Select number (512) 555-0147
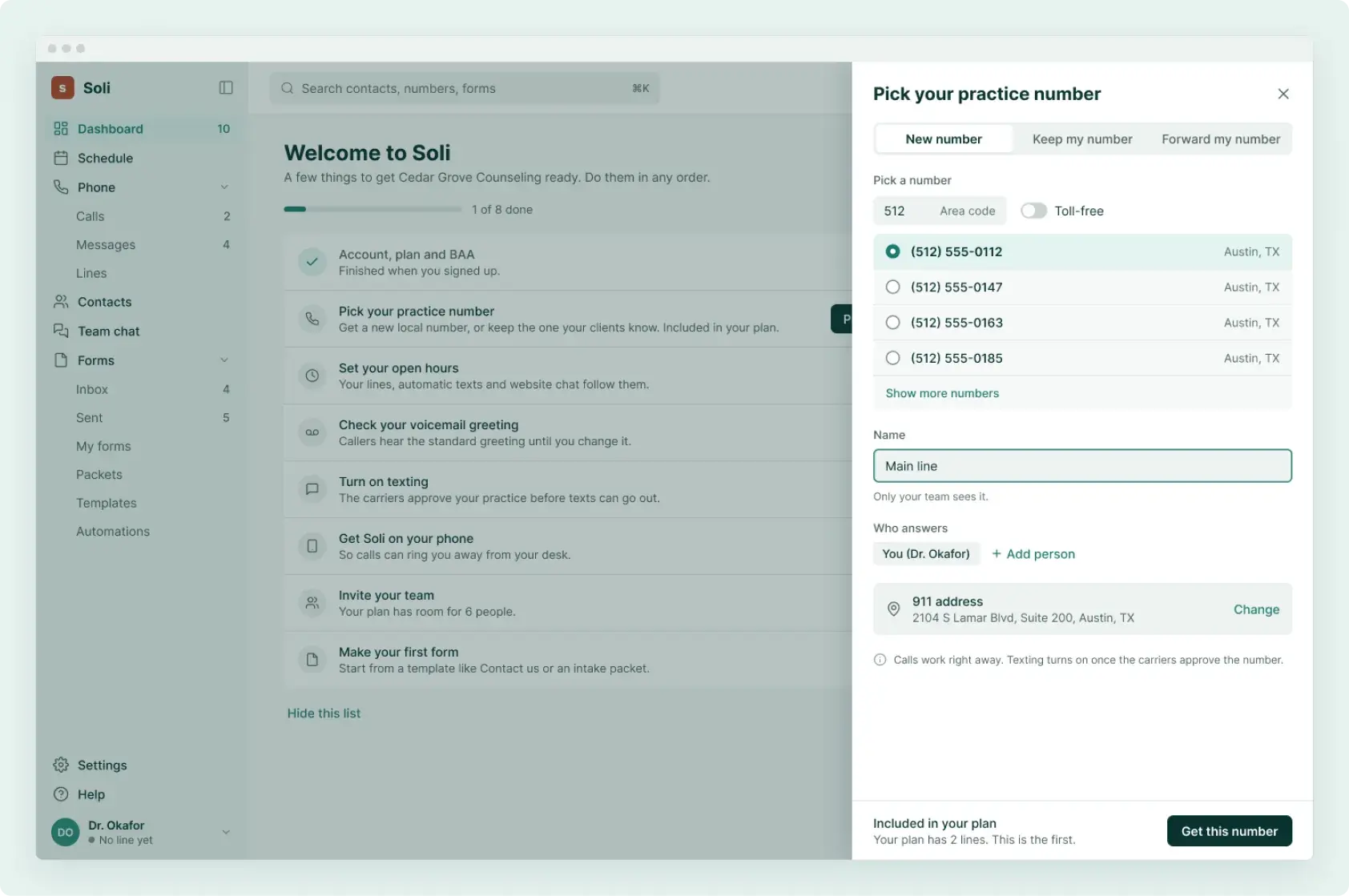The width and height of the screenshot is (1349, 896). 1082,287
